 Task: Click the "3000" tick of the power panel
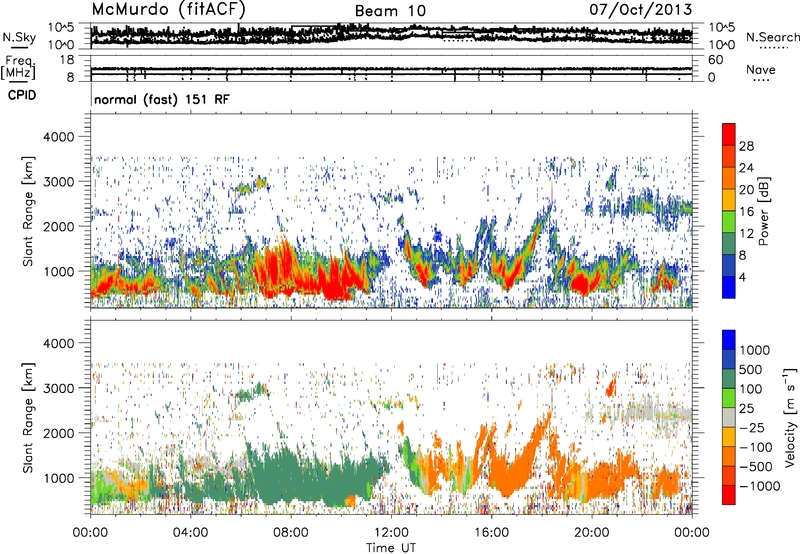(59, 182)
